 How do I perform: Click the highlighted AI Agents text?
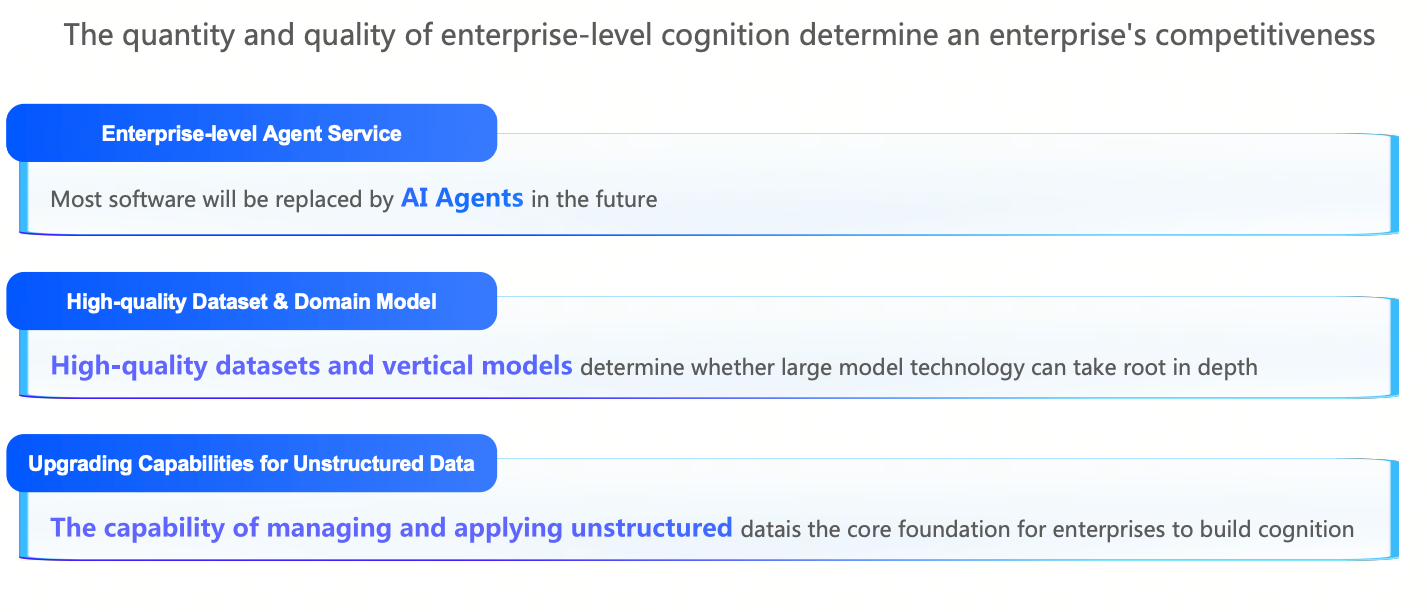pos(462,198)
